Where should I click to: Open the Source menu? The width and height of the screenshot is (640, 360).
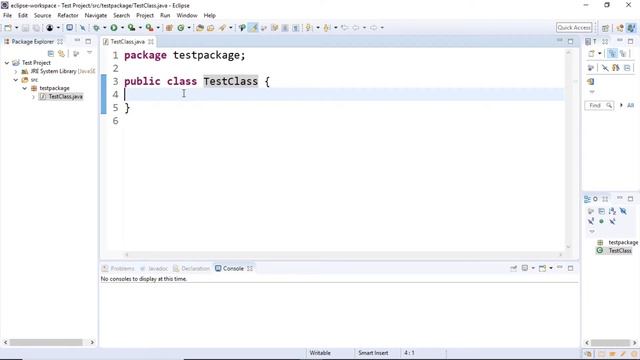point(42,16)
